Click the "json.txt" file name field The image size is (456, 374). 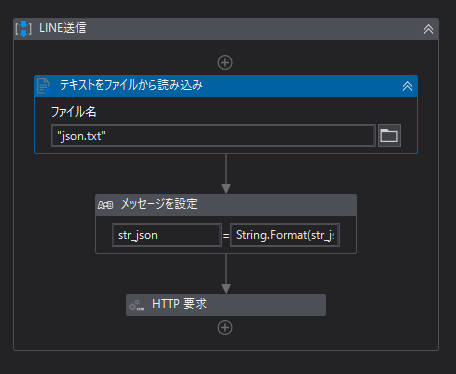pyautogui.click(x=213, y=136)
